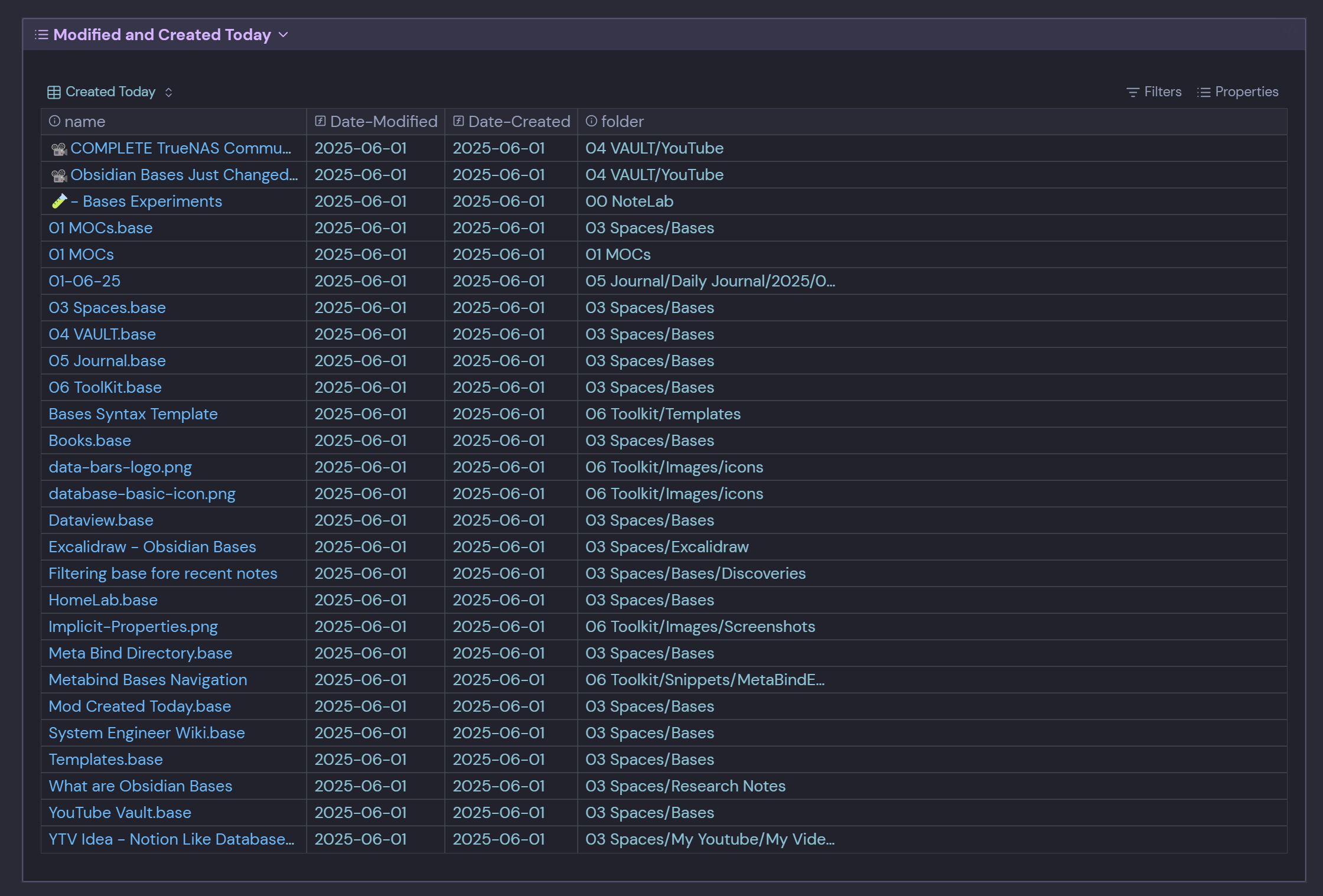1323x896 pixels.
Task: Click Date-Modified cell of Books.base row
Action: point(376,441)
